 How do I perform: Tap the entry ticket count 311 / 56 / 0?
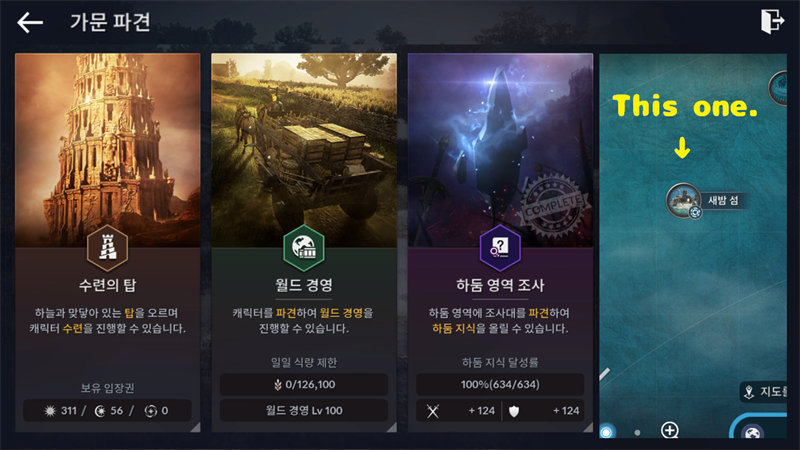[x=107, y=411]
